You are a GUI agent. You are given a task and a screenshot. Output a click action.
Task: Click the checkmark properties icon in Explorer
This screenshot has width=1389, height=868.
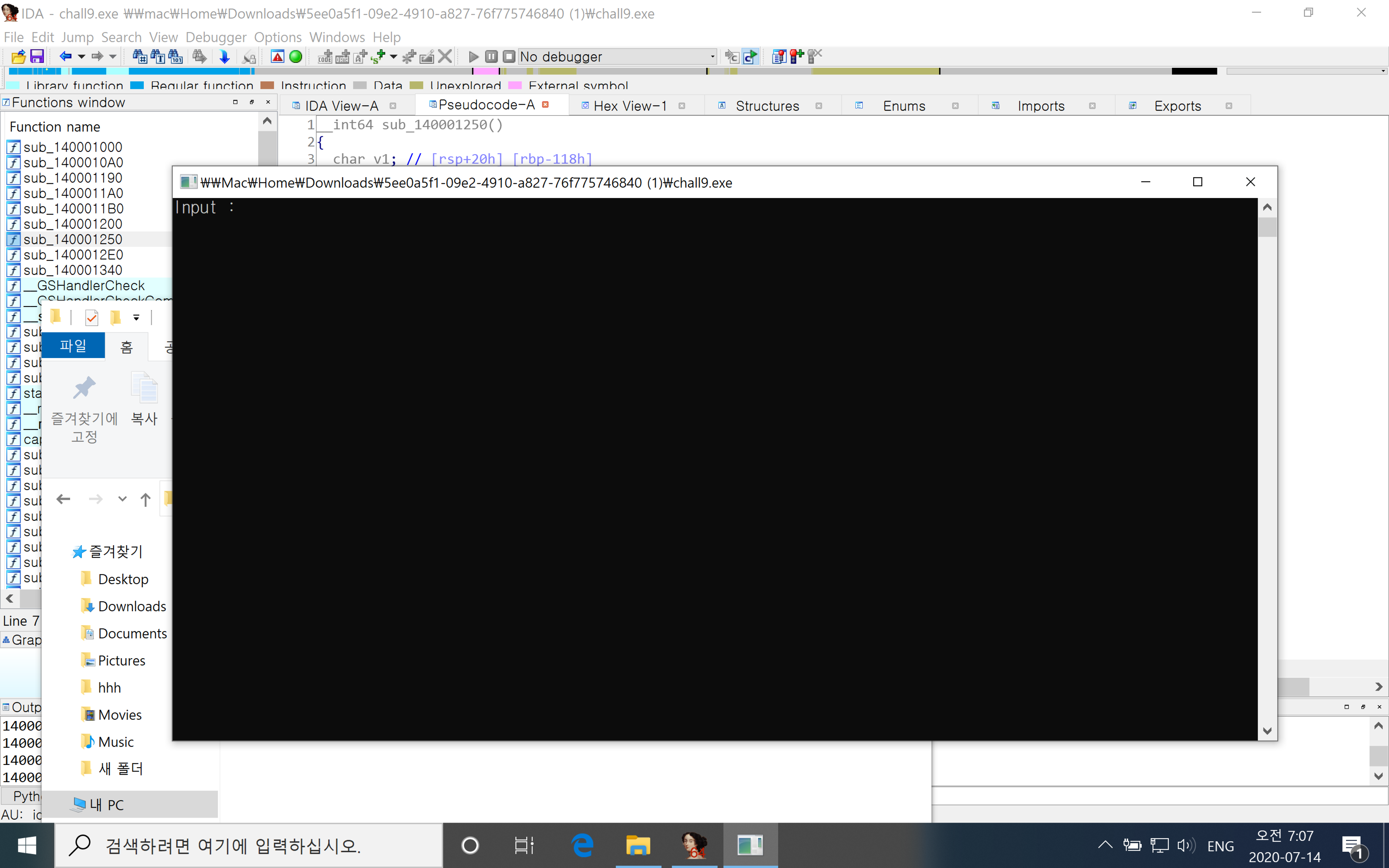(91, 317)
